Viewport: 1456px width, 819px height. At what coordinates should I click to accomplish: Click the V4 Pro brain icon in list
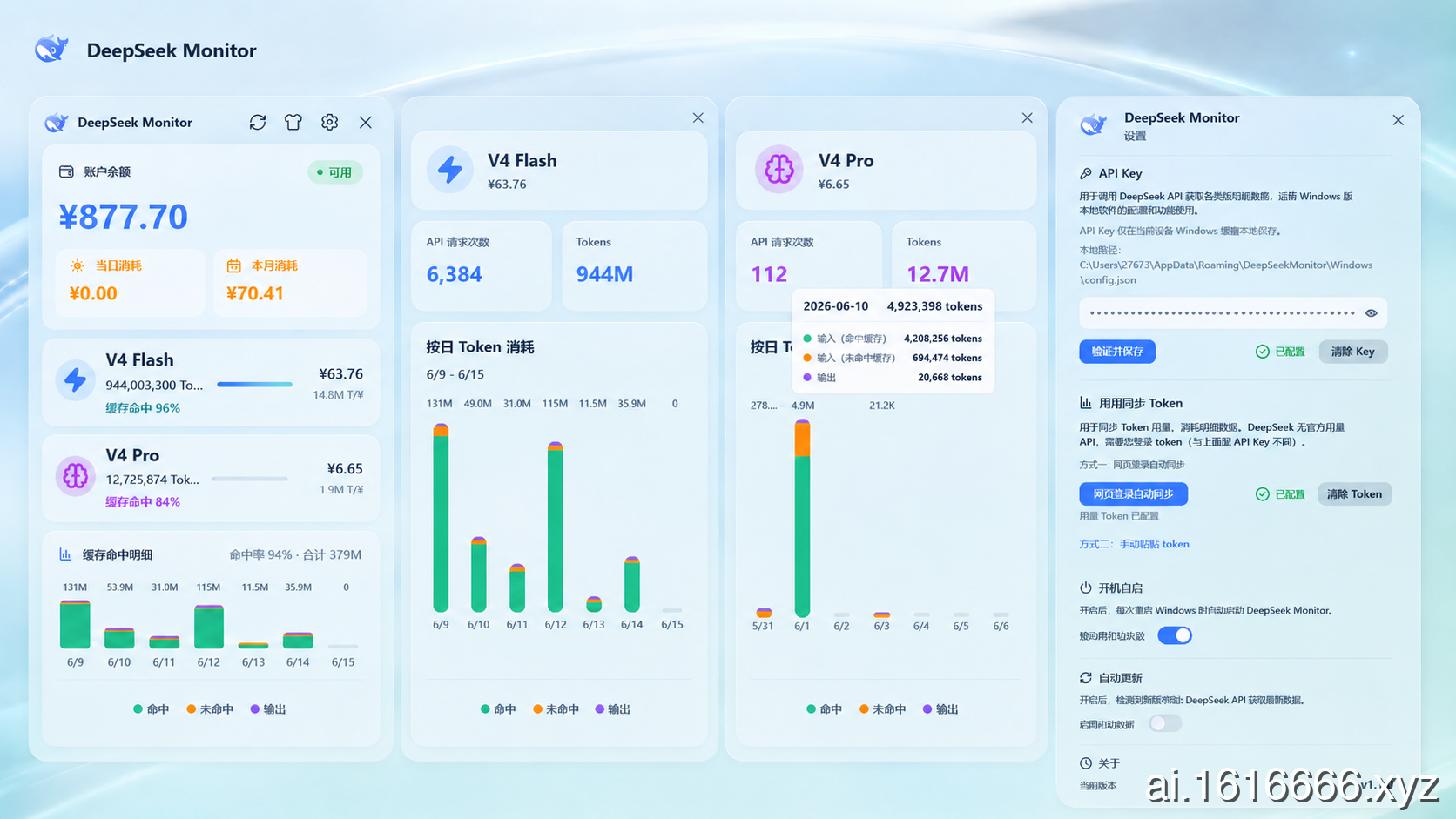76,475
